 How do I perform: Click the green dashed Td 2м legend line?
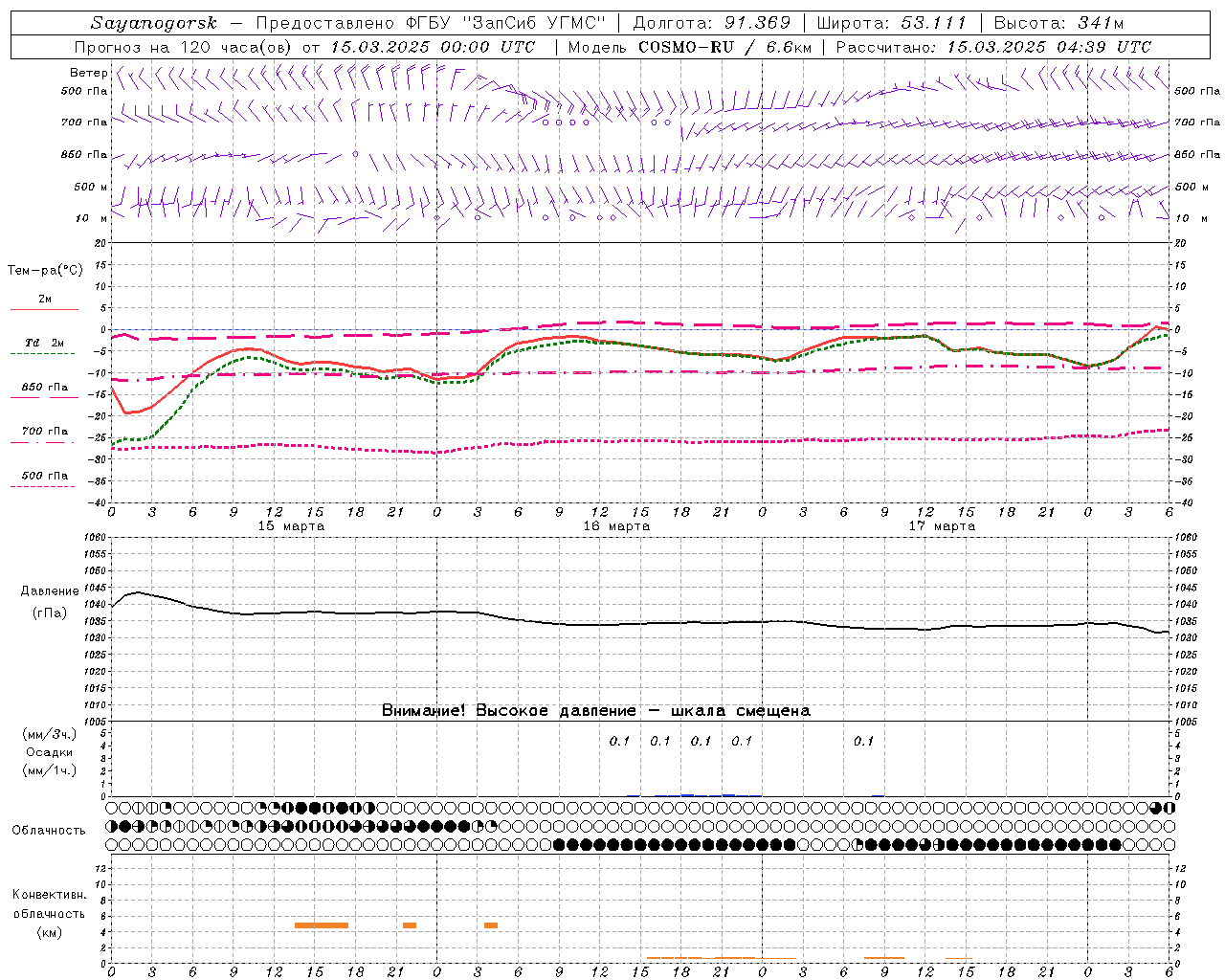(x=43, y=354)
